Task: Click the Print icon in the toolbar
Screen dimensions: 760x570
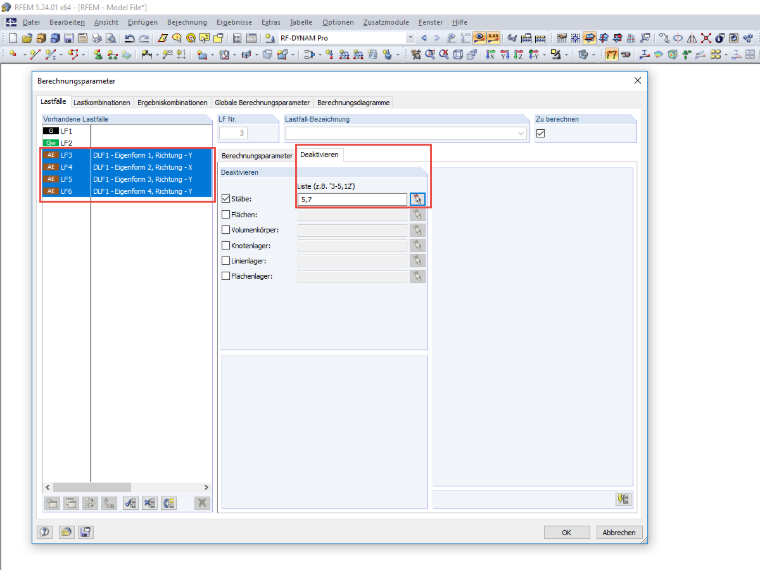Action: click(97, 38)
